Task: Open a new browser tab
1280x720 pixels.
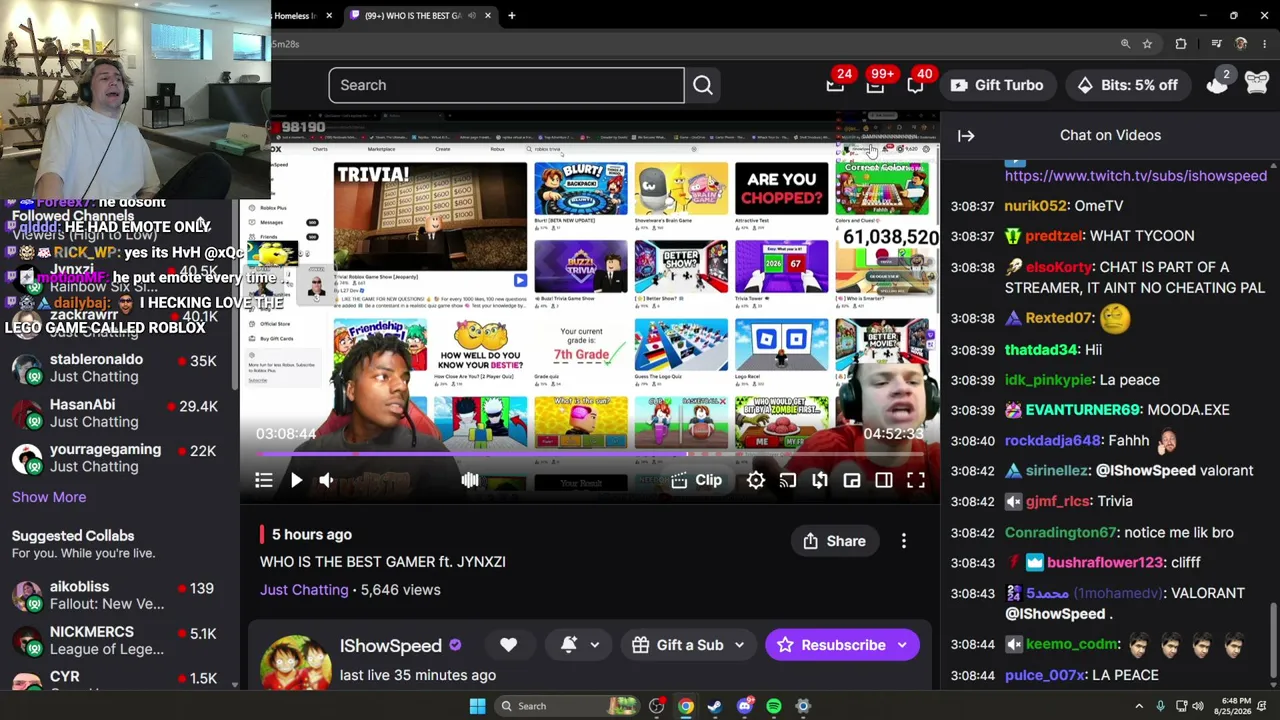Action: tap(512, 16)
